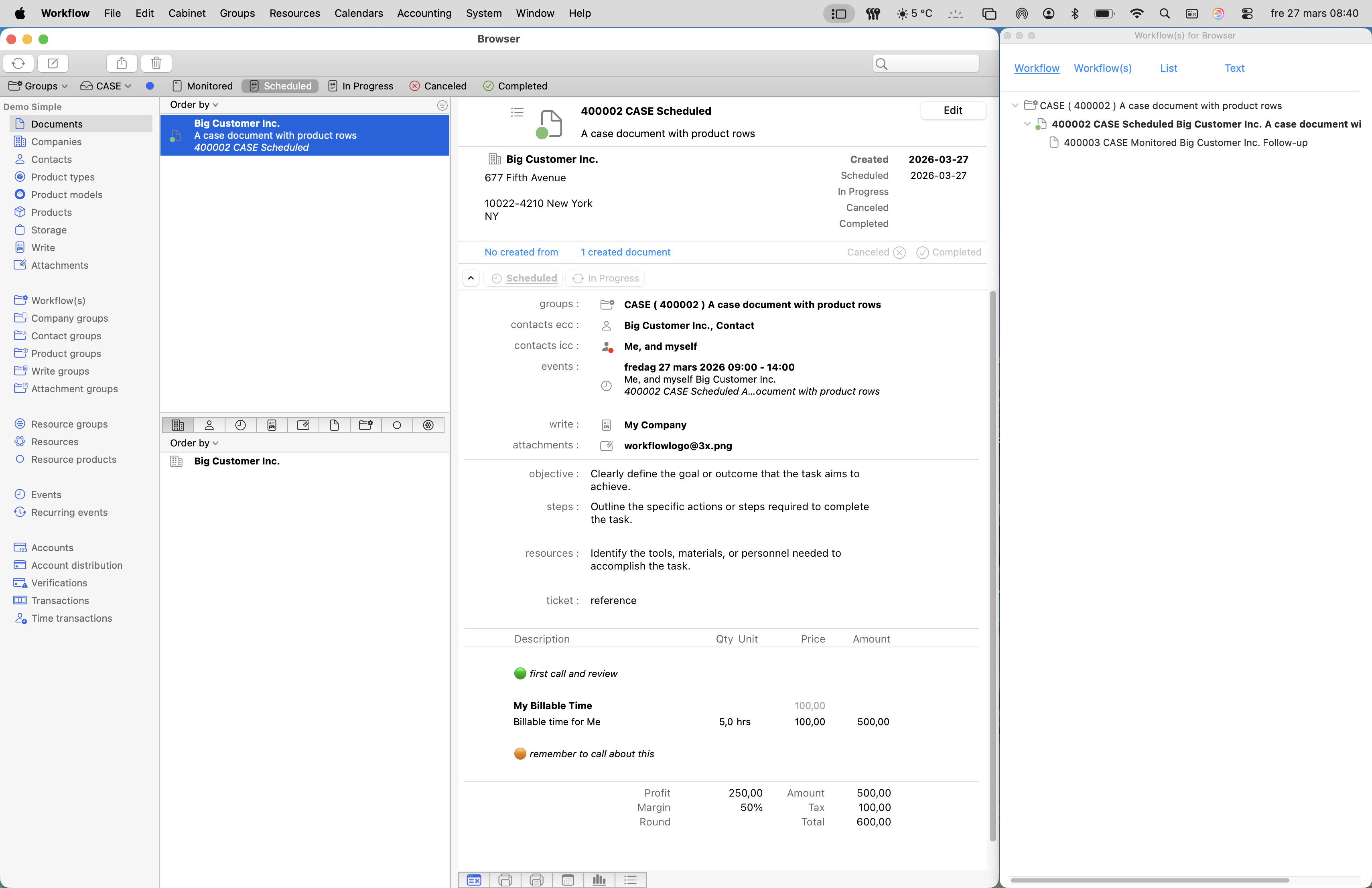
Task: Click the share icon in toolbar
Action: (x=122, y=63)
